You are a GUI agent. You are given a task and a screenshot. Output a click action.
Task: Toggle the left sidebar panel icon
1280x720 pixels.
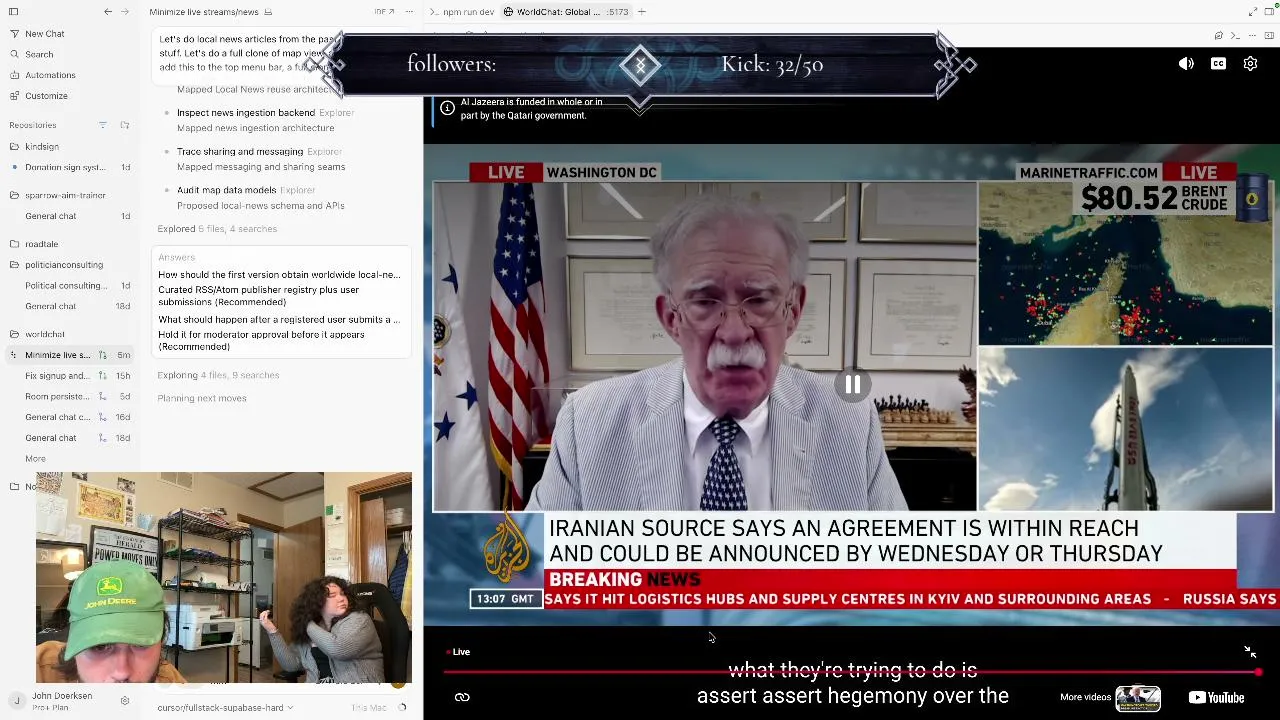coord(15,12)
